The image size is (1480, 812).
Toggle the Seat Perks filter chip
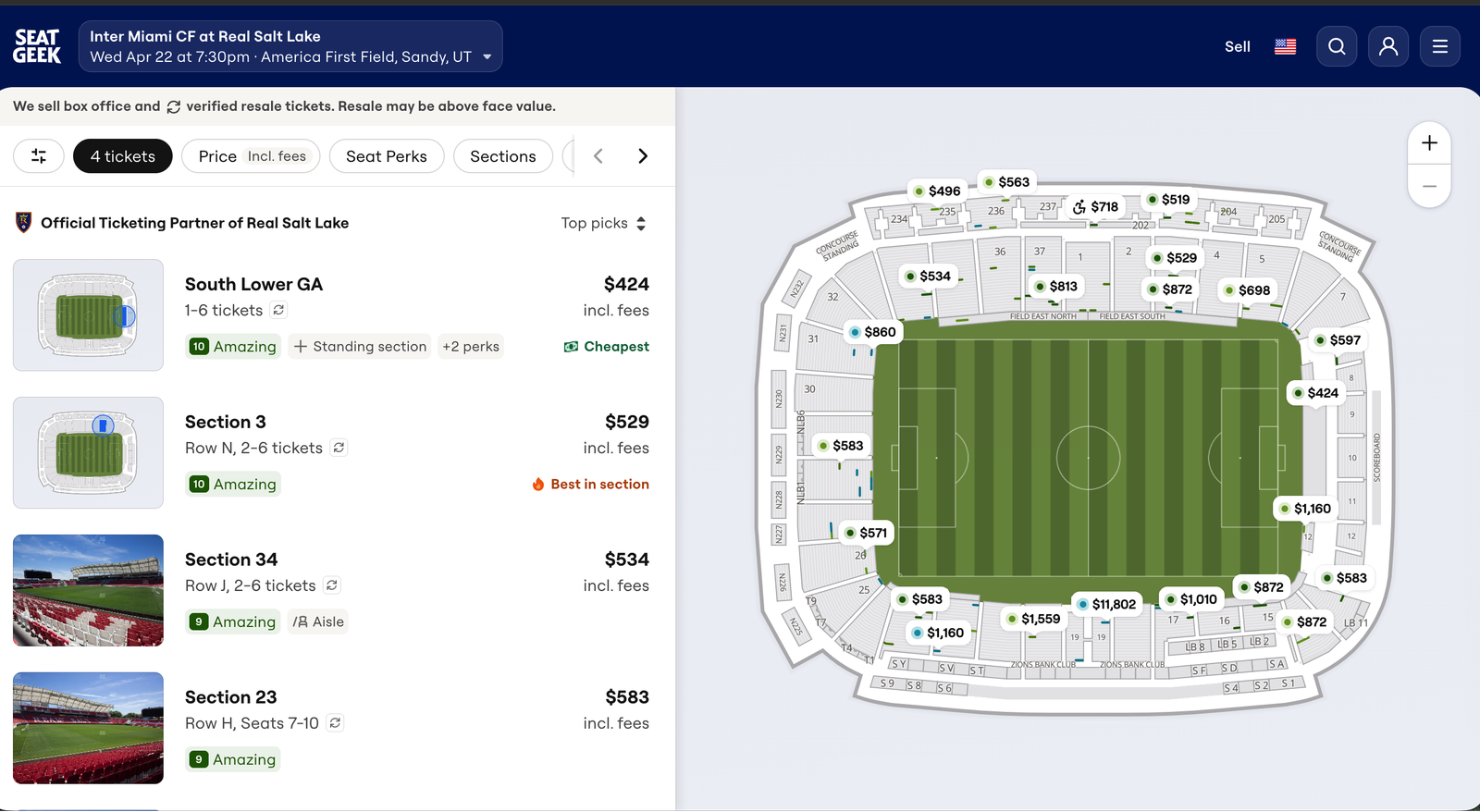[387, 156]
